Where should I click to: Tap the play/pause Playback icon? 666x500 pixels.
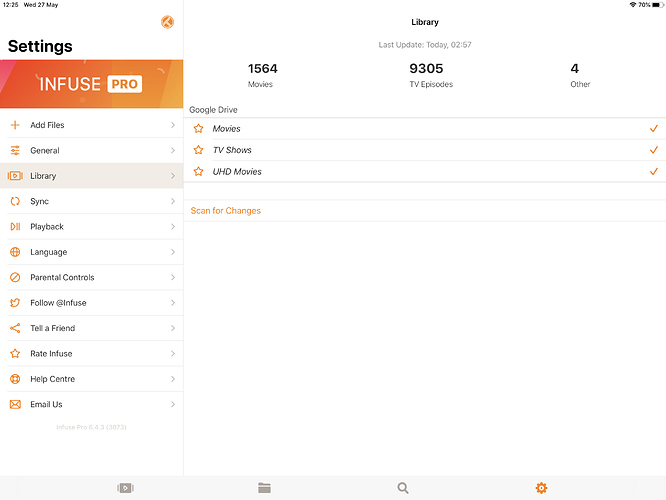coord(15,227)
